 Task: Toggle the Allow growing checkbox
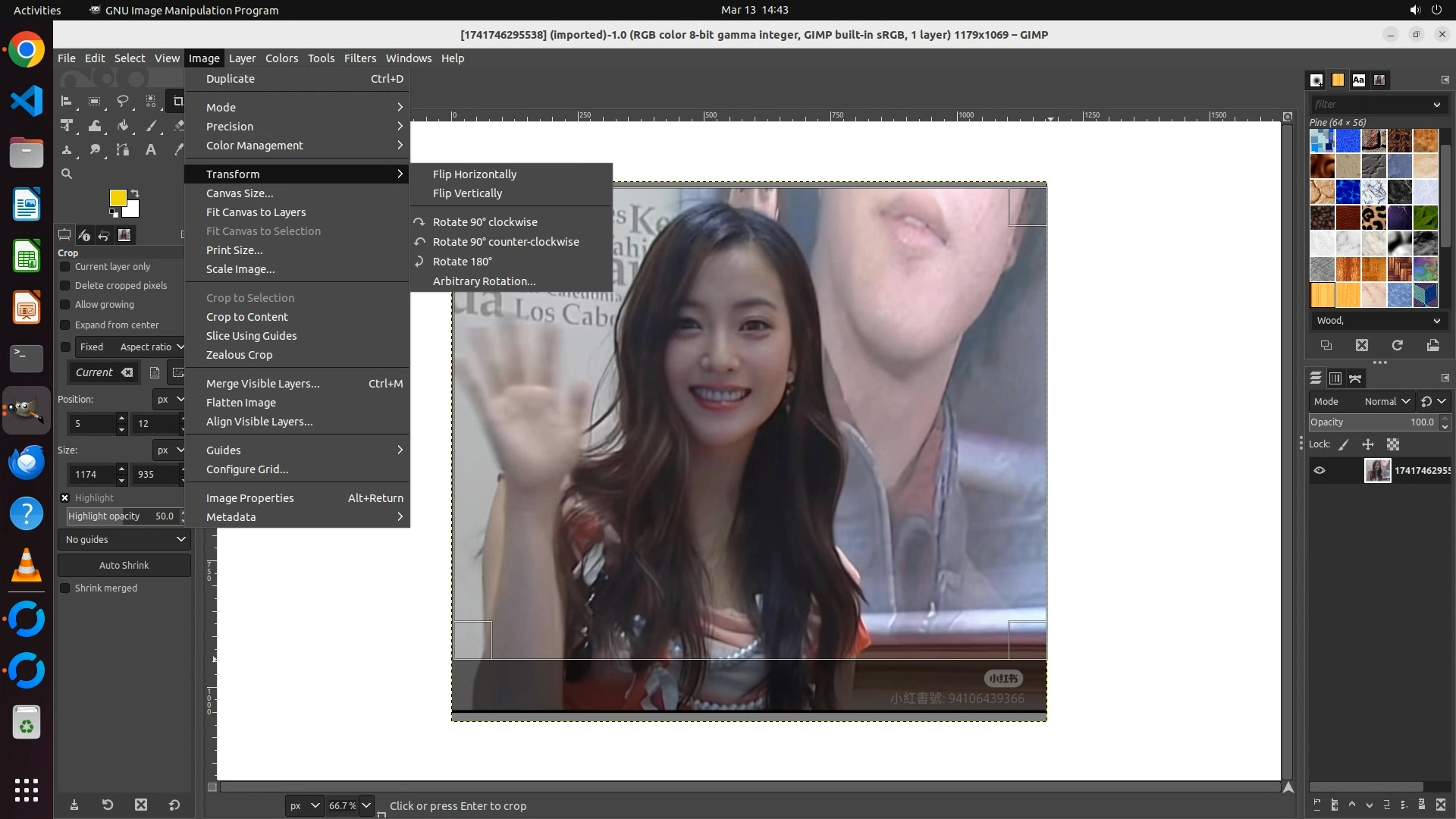pyautogui.click(x=65, y=305)
